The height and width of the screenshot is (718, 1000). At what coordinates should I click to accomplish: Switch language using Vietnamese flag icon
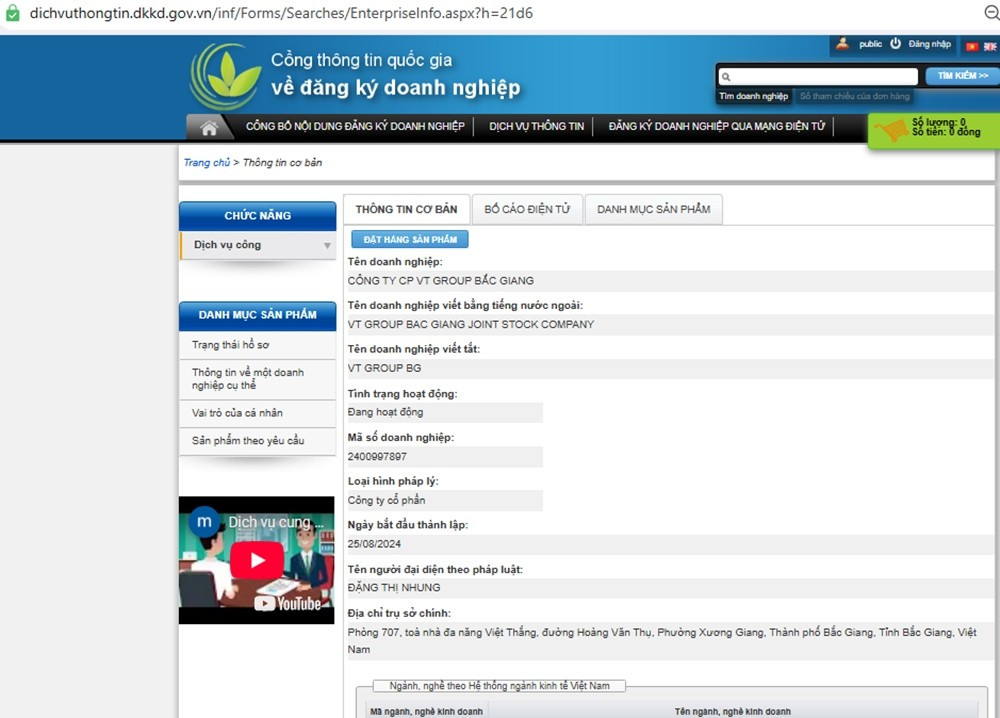(x=971, y=45)
